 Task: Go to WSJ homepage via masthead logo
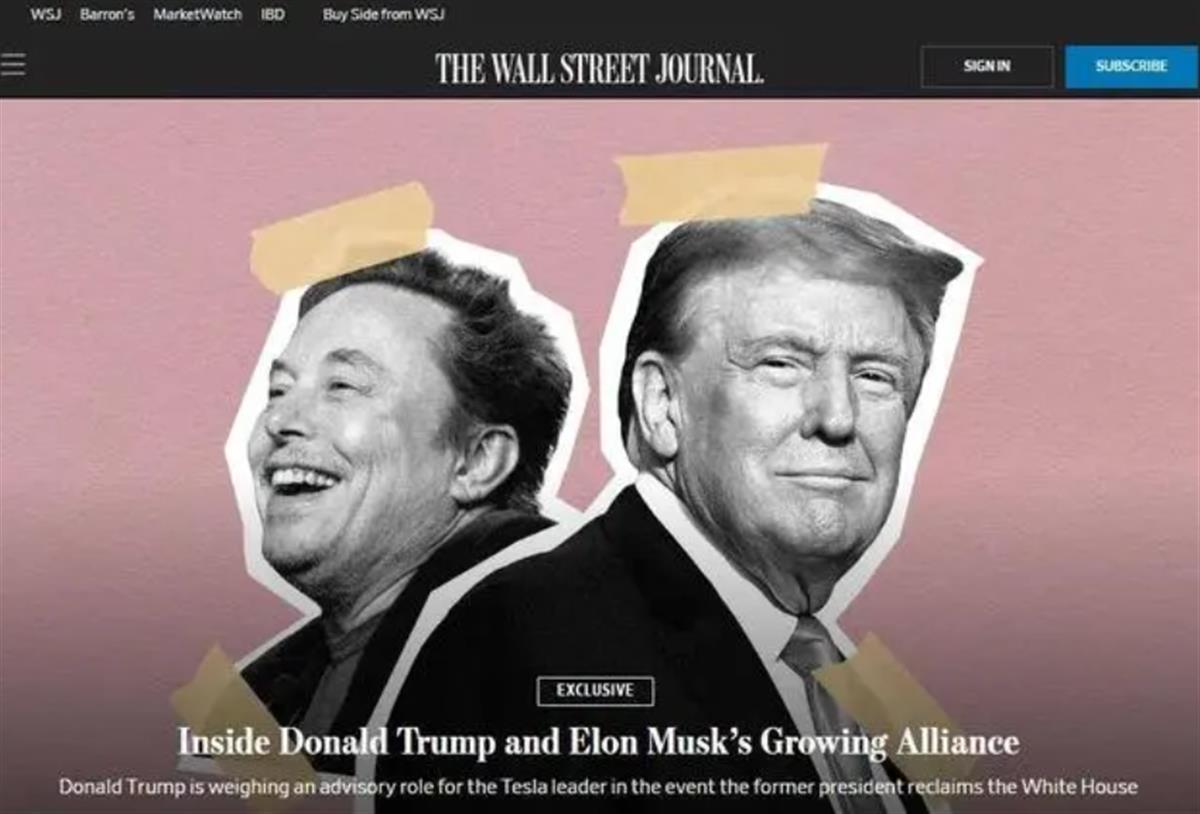[599, 68]
